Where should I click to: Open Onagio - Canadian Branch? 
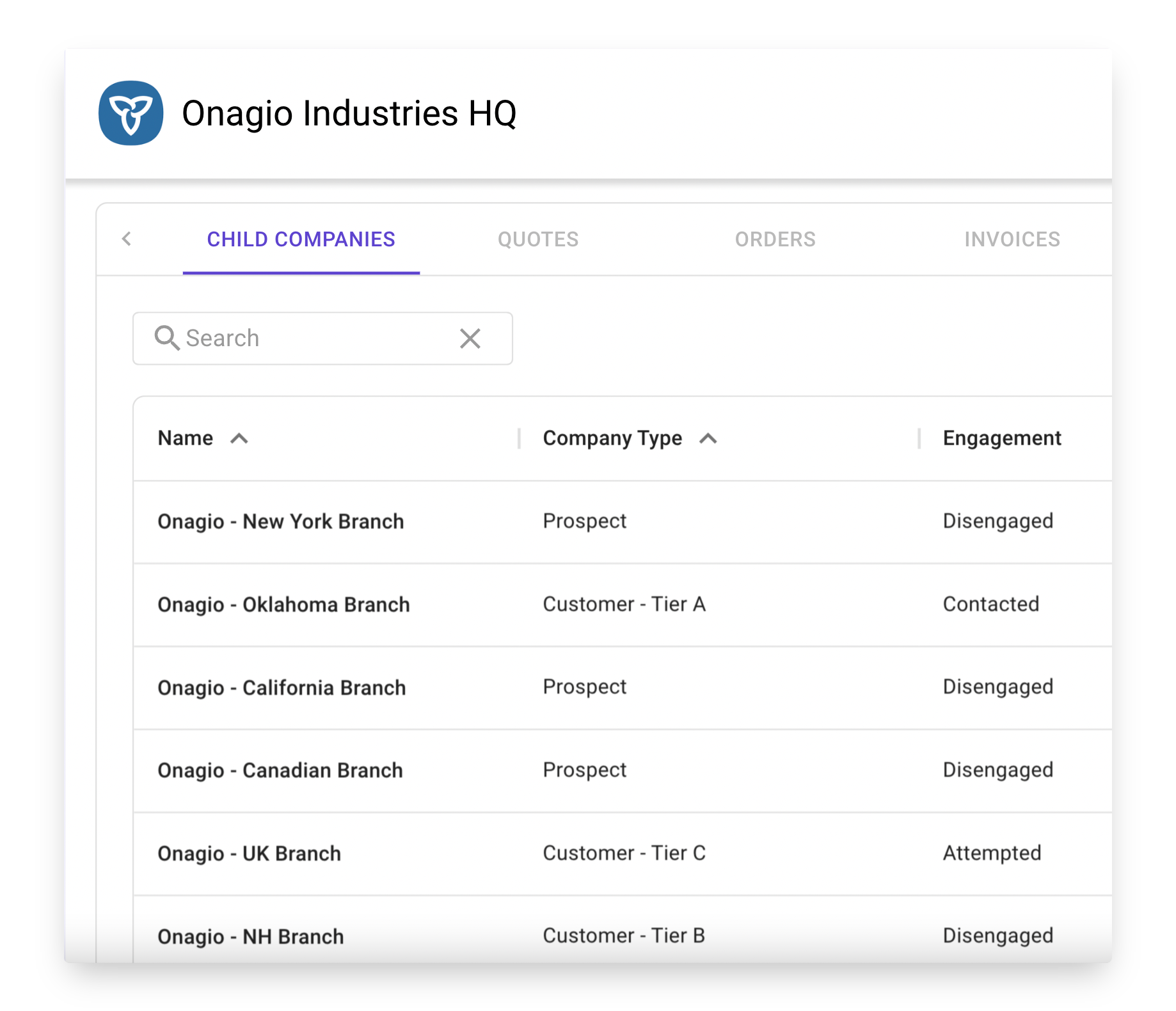(x=280, y=770)
